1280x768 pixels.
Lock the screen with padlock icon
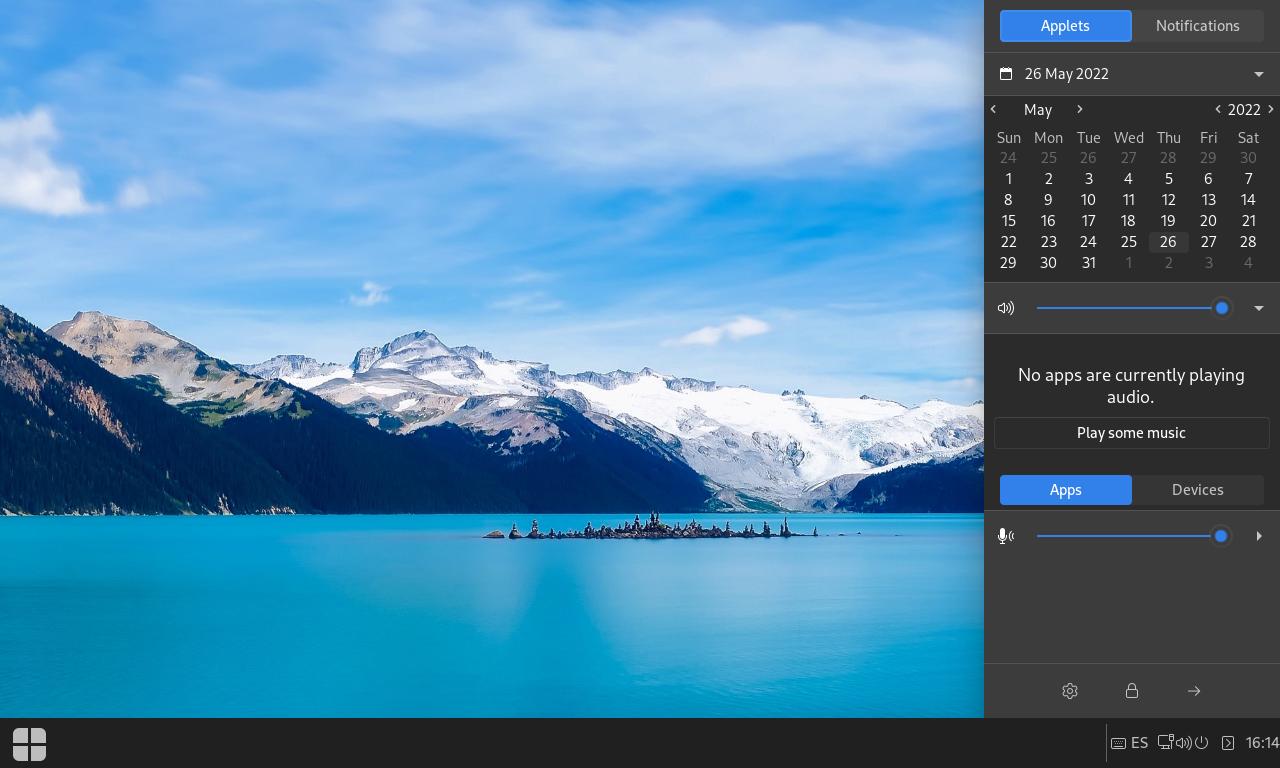coord(1132,691)
